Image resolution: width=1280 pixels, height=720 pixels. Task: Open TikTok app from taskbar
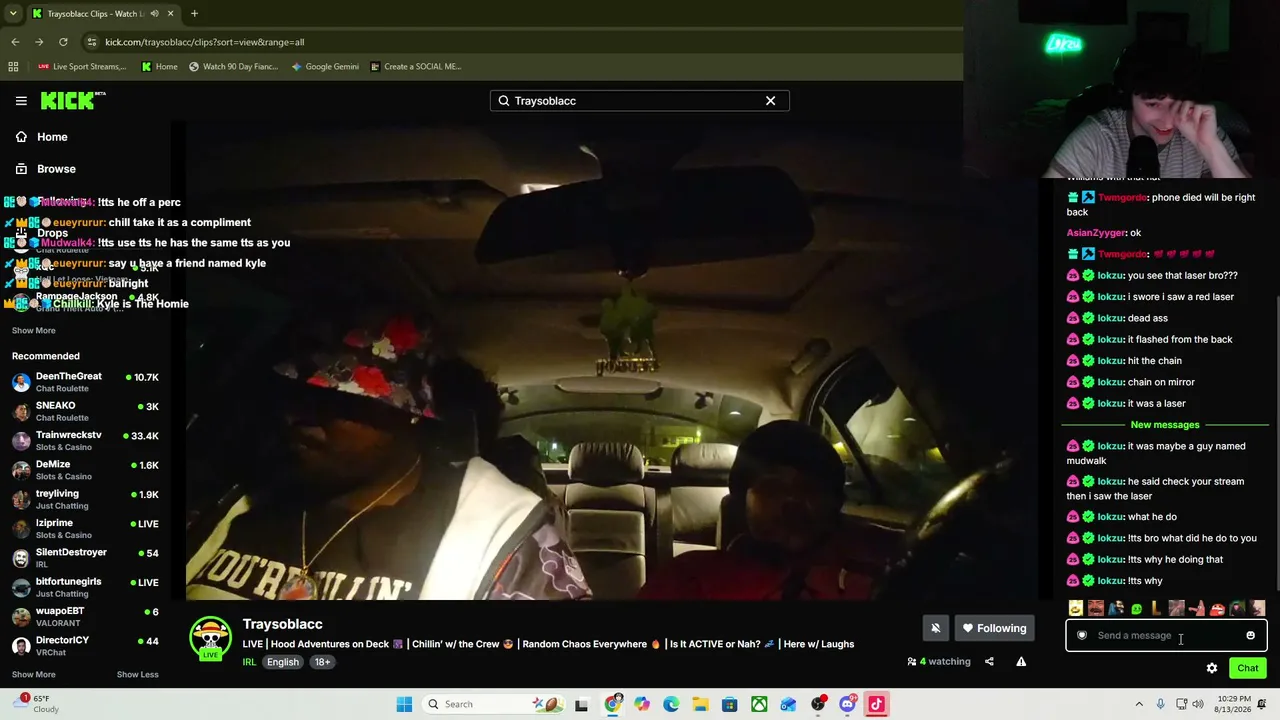(876, 704)
